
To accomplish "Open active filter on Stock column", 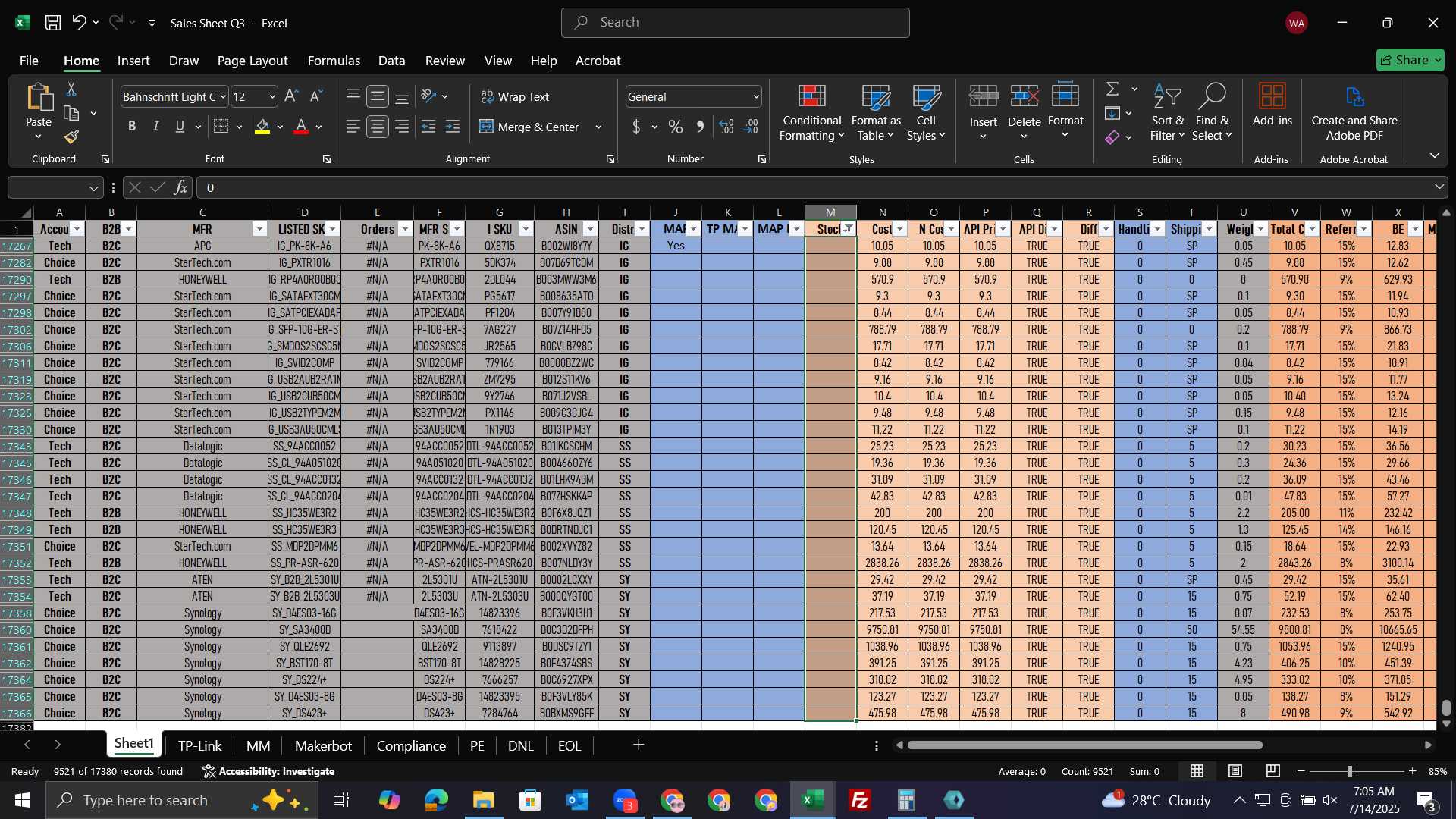I will coord(848,229).
